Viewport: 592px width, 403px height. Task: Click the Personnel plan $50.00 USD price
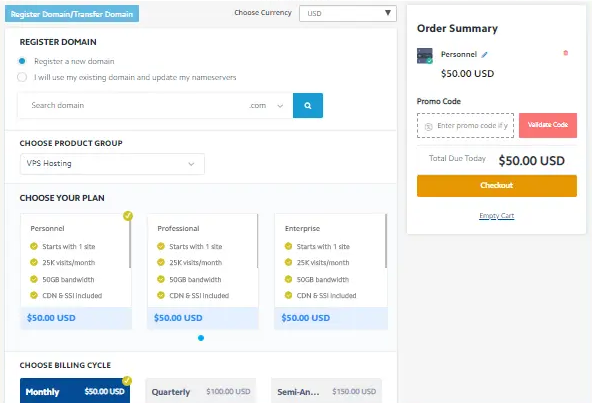pos(51,318)
